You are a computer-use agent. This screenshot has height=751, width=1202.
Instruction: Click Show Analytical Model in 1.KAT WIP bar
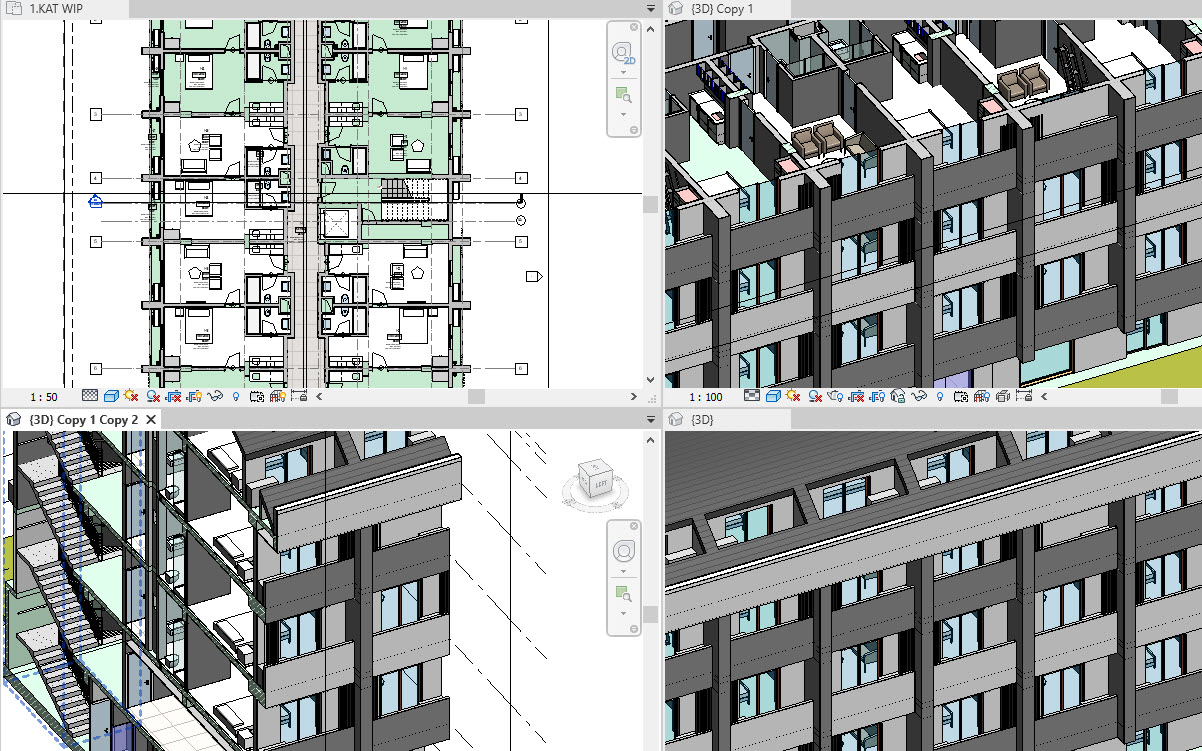tap(278, 397)
